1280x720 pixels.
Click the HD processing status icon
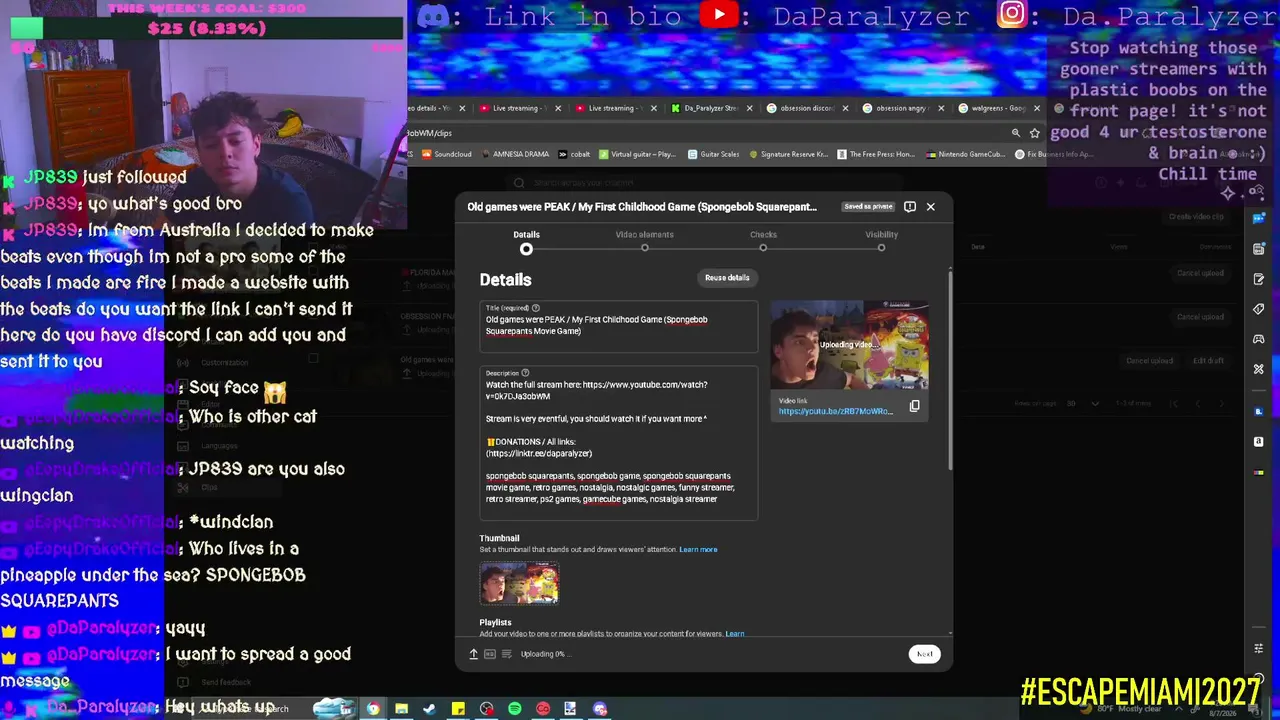(x=490, y=654)
